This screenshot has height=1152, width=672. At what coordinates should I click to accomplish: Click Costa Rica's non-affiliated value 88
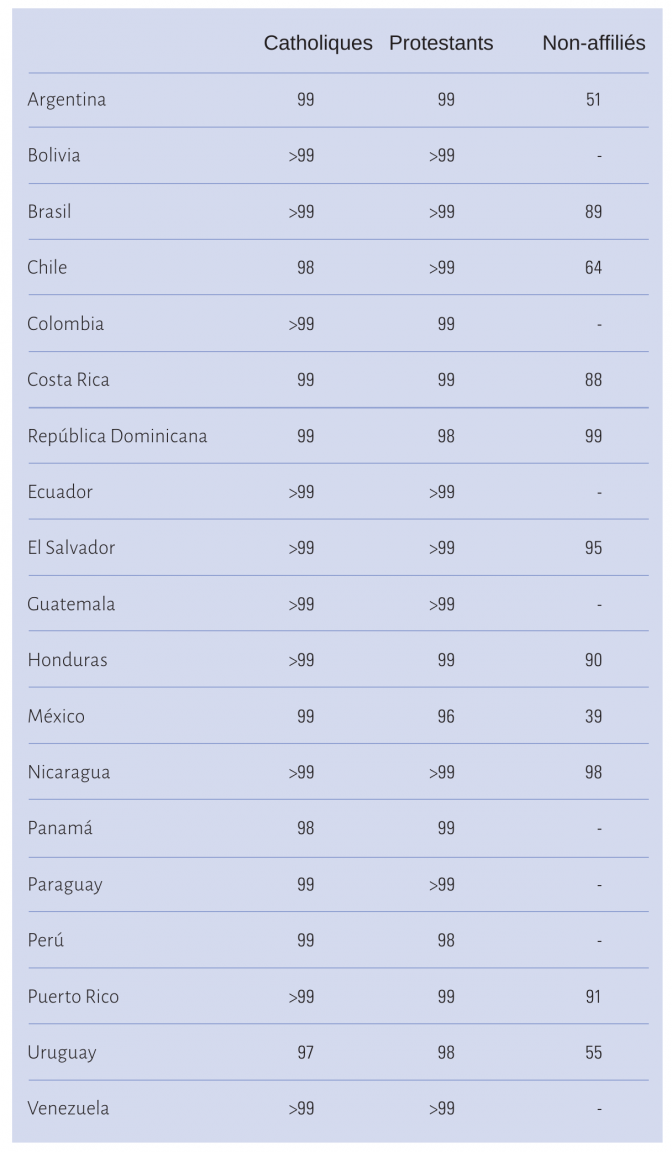593,380
